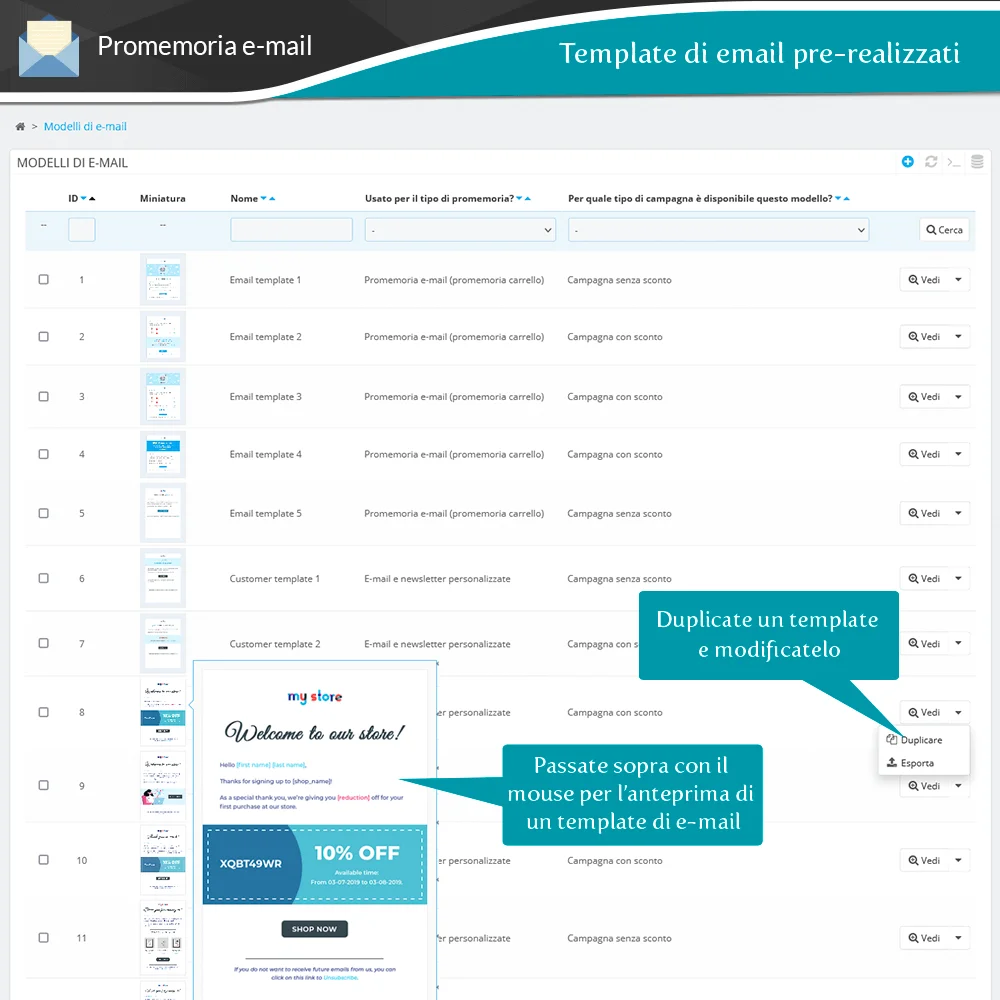Image resolution: width=1000 pixels, height=1000 pixels.
Task: Open the campaign type filter dropdown
Action: tap(719, 229)
